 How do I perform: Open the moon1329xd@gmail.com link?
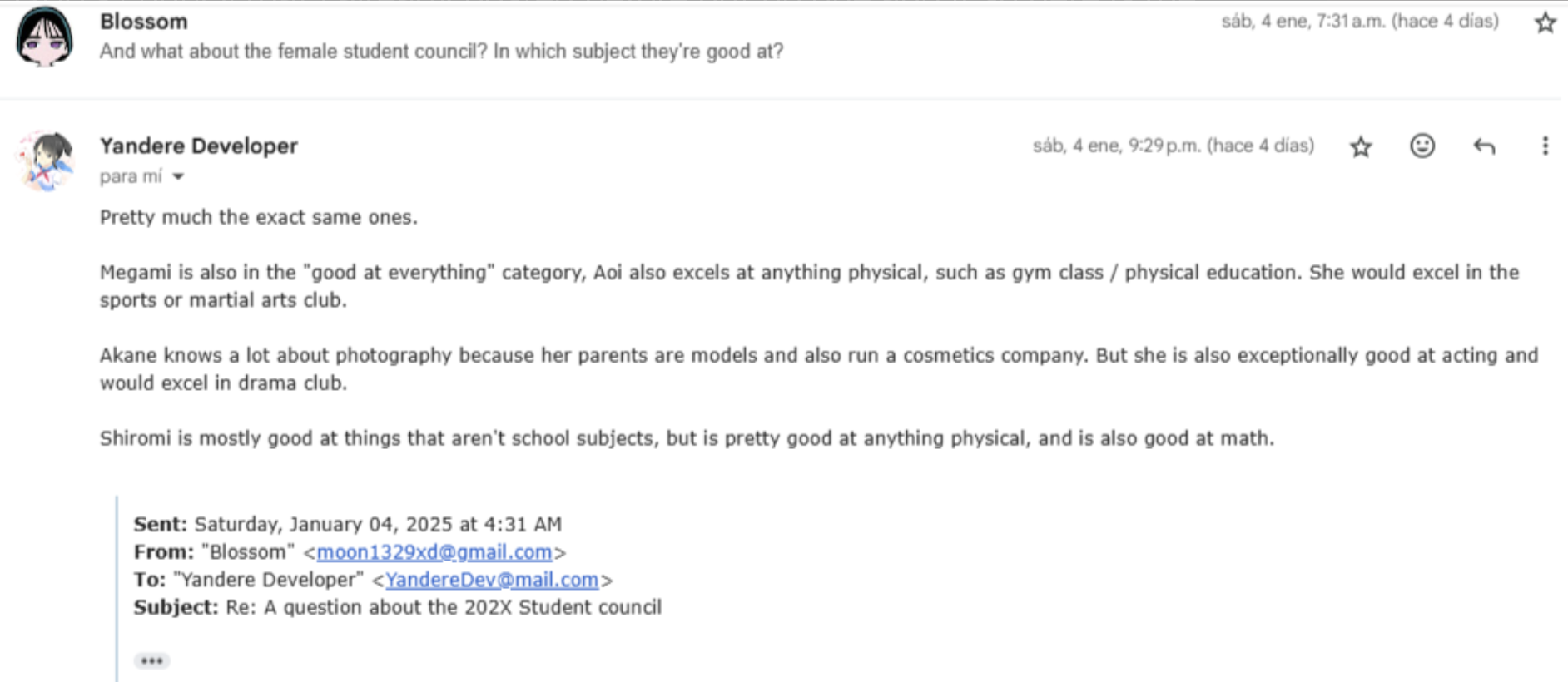[434, 552]
